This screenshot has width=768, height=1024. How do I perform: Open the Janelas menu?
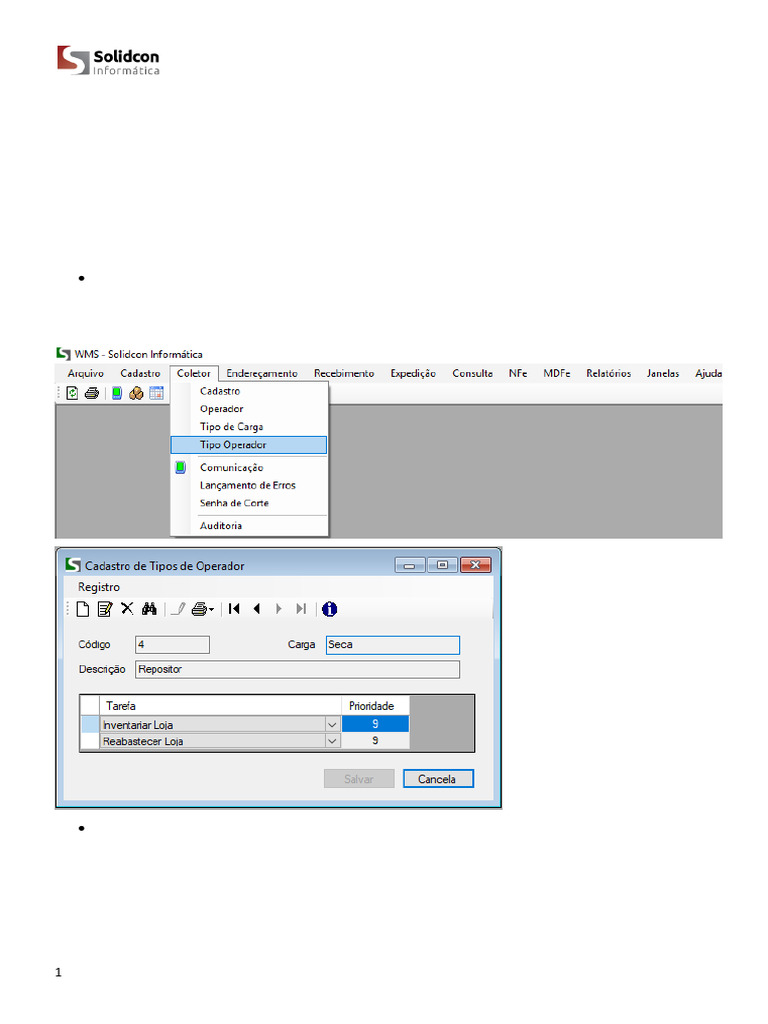pos(663,374)
